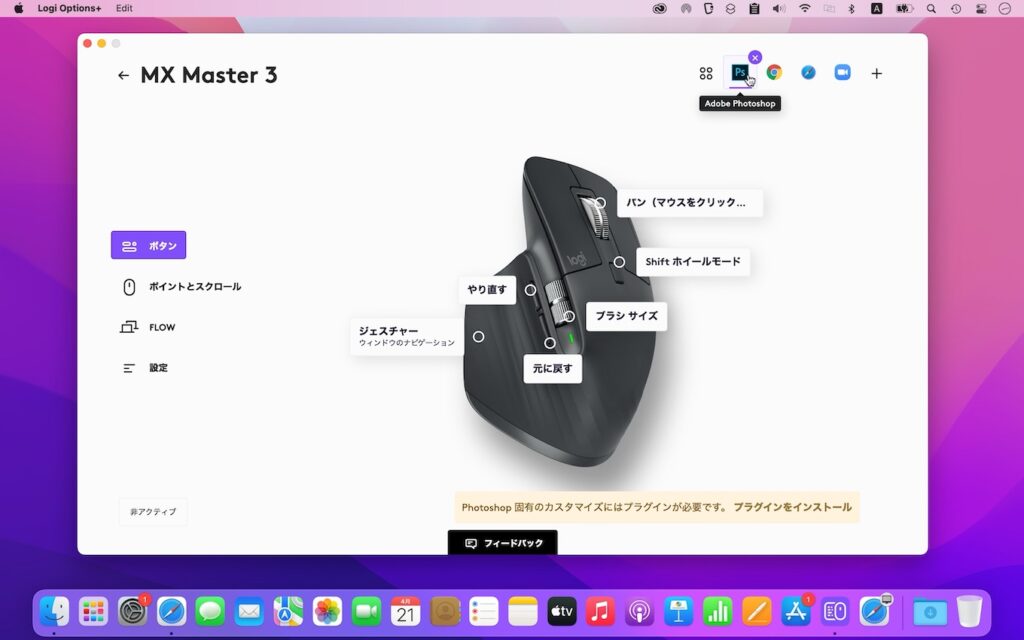Click the 非アクティブ status control
The height and width of the screenshot is (640, 1024).
pyautogui.click(x=152, y=511)
